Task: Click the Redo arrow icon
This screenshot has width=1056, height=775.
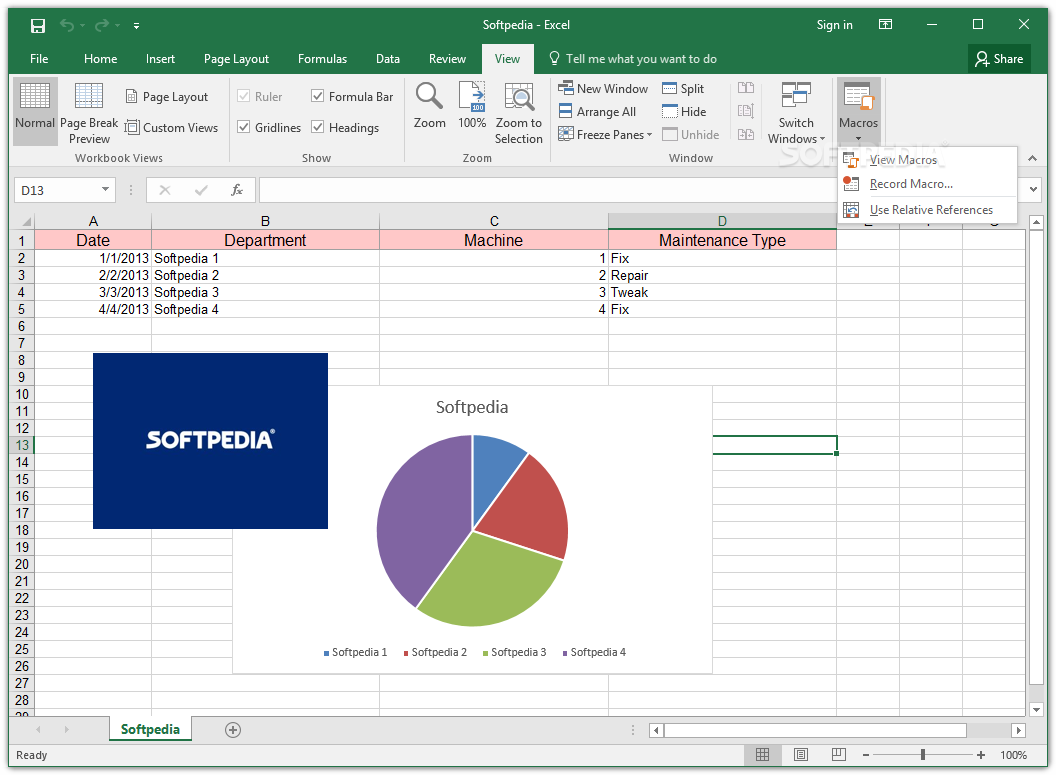Action: [x=102, y=25]
